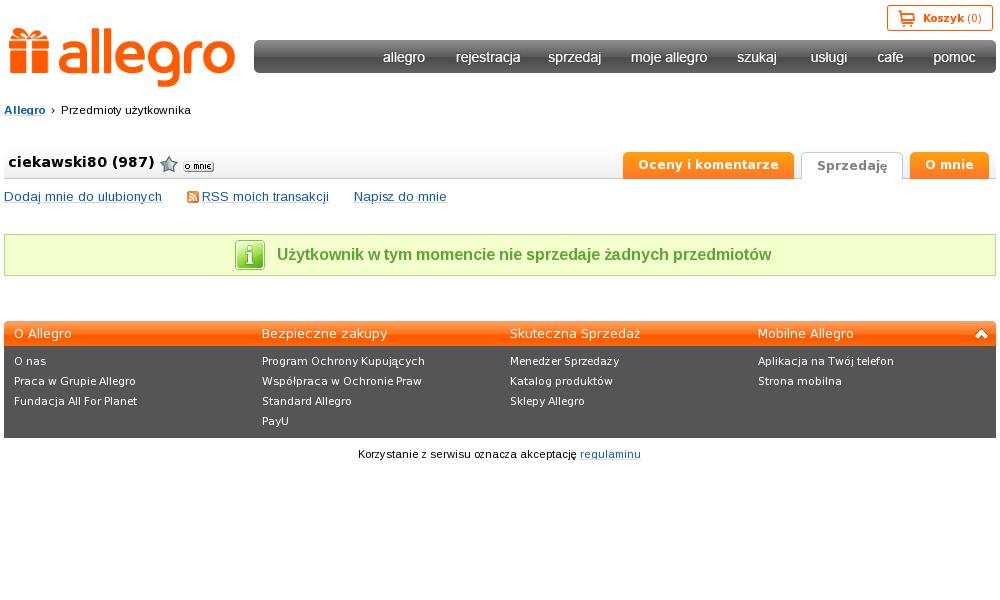Open the 'O nas' footer link

(x=30, y=362)
